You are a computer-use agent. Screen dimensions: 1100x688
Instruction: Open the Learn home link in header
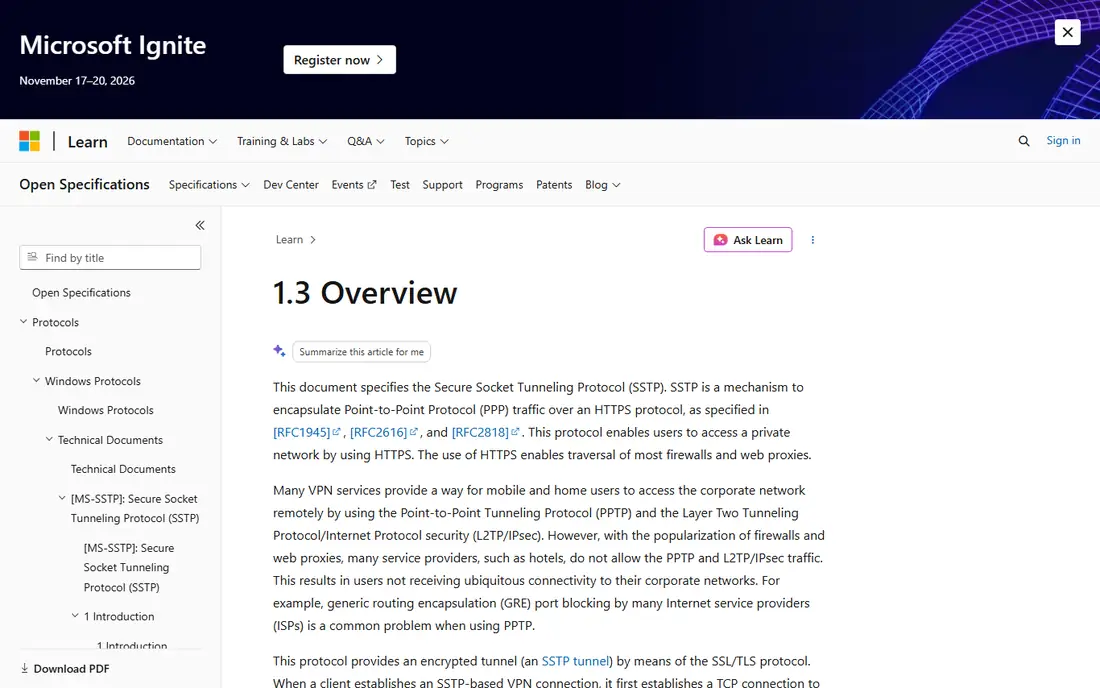point(88,142)
